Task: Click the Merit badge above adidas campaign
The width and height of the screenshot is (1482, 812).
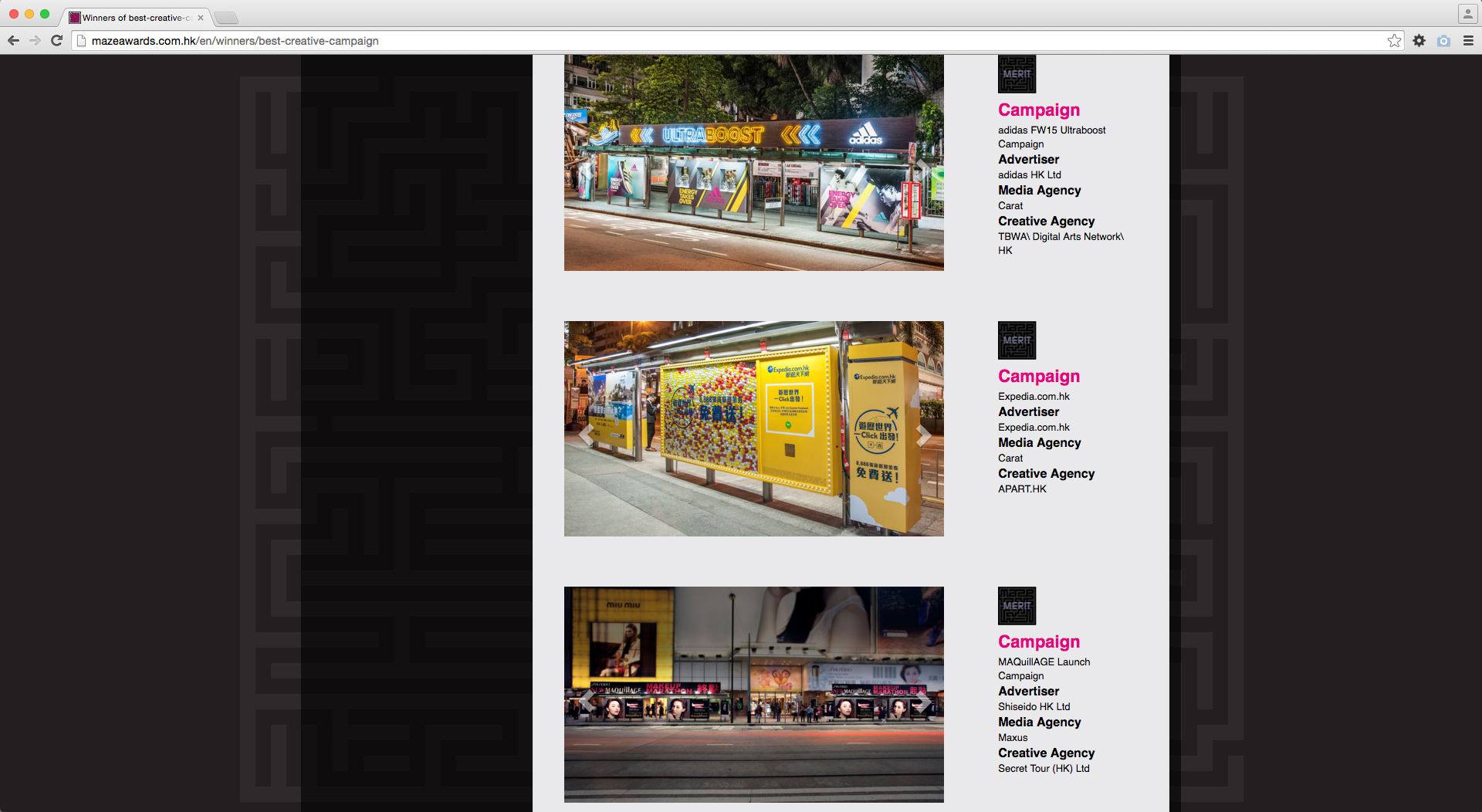Action: [1017, 74]
